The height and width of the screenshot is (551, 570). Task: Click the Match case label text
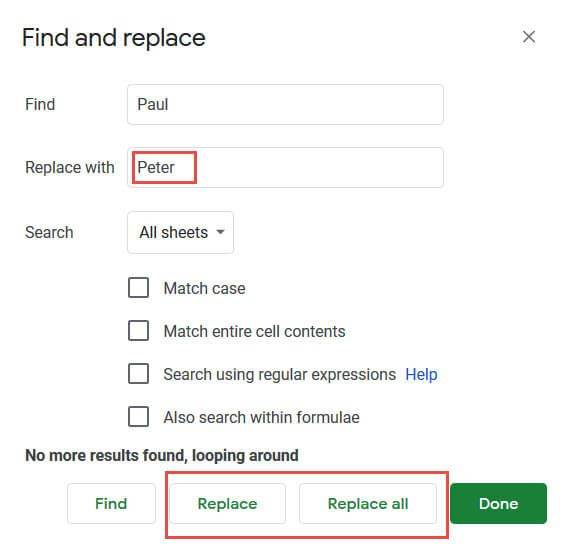click(204, 289)
